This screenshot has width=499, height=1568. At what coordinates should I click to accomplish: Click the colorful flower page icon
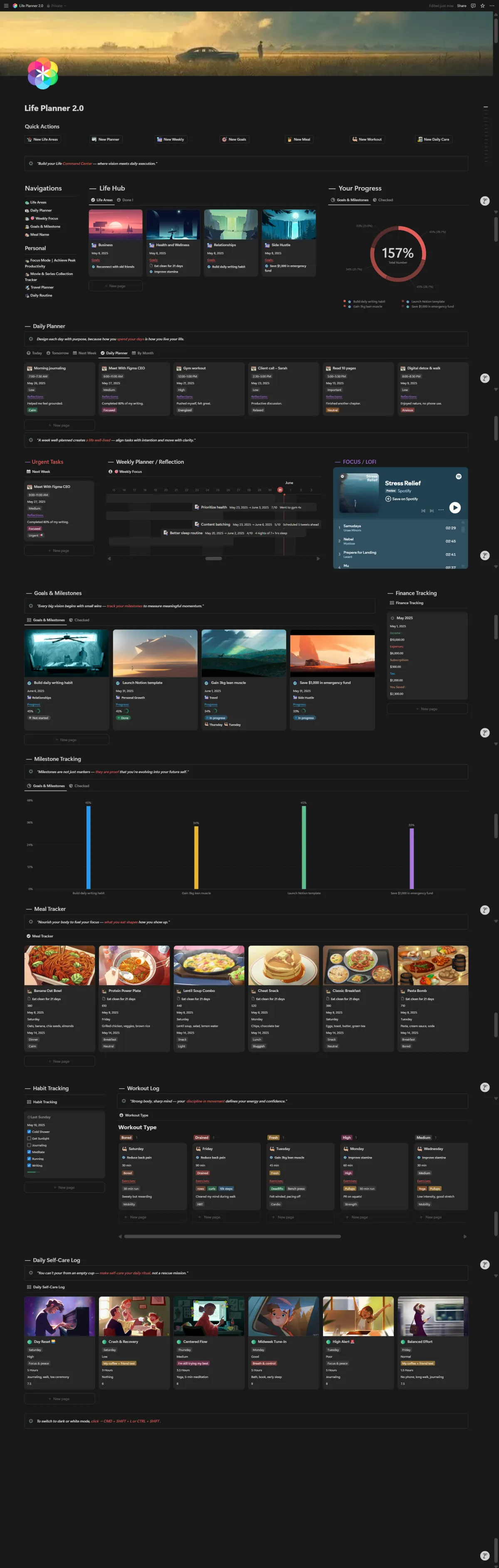42,74
